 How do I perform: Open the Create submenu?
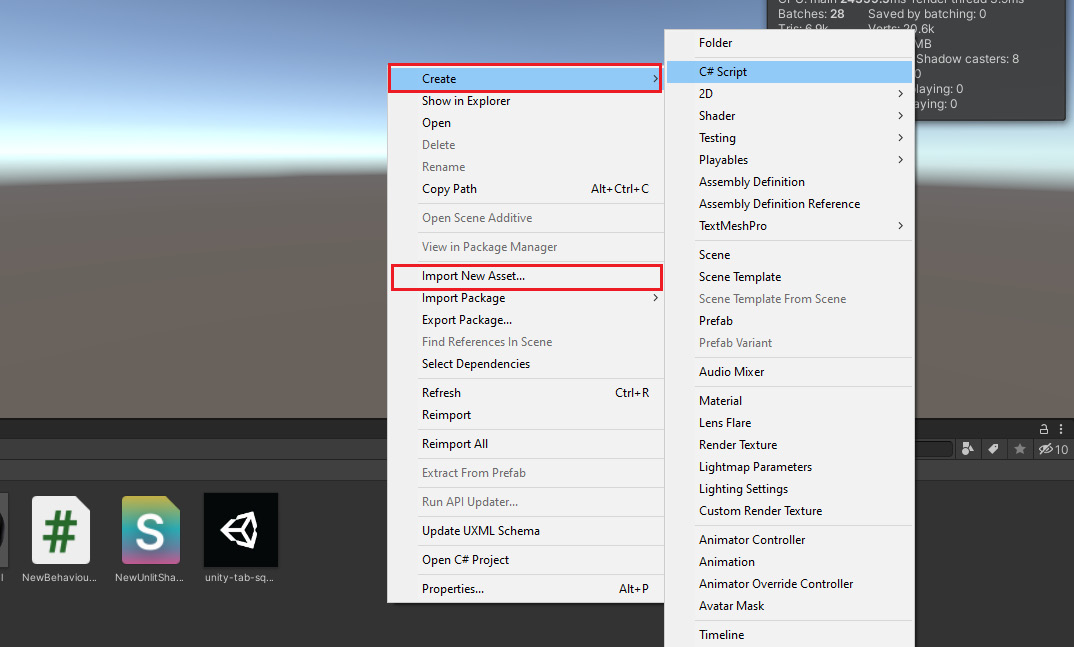525,79
